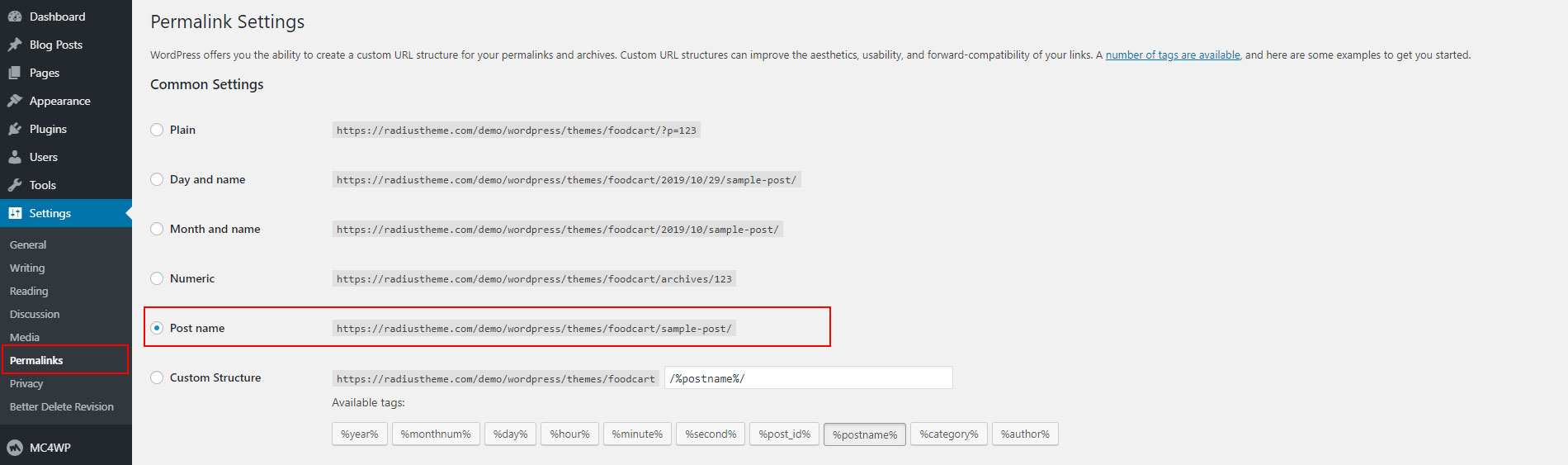Toggle the %postname% tag button

(865, 434)
